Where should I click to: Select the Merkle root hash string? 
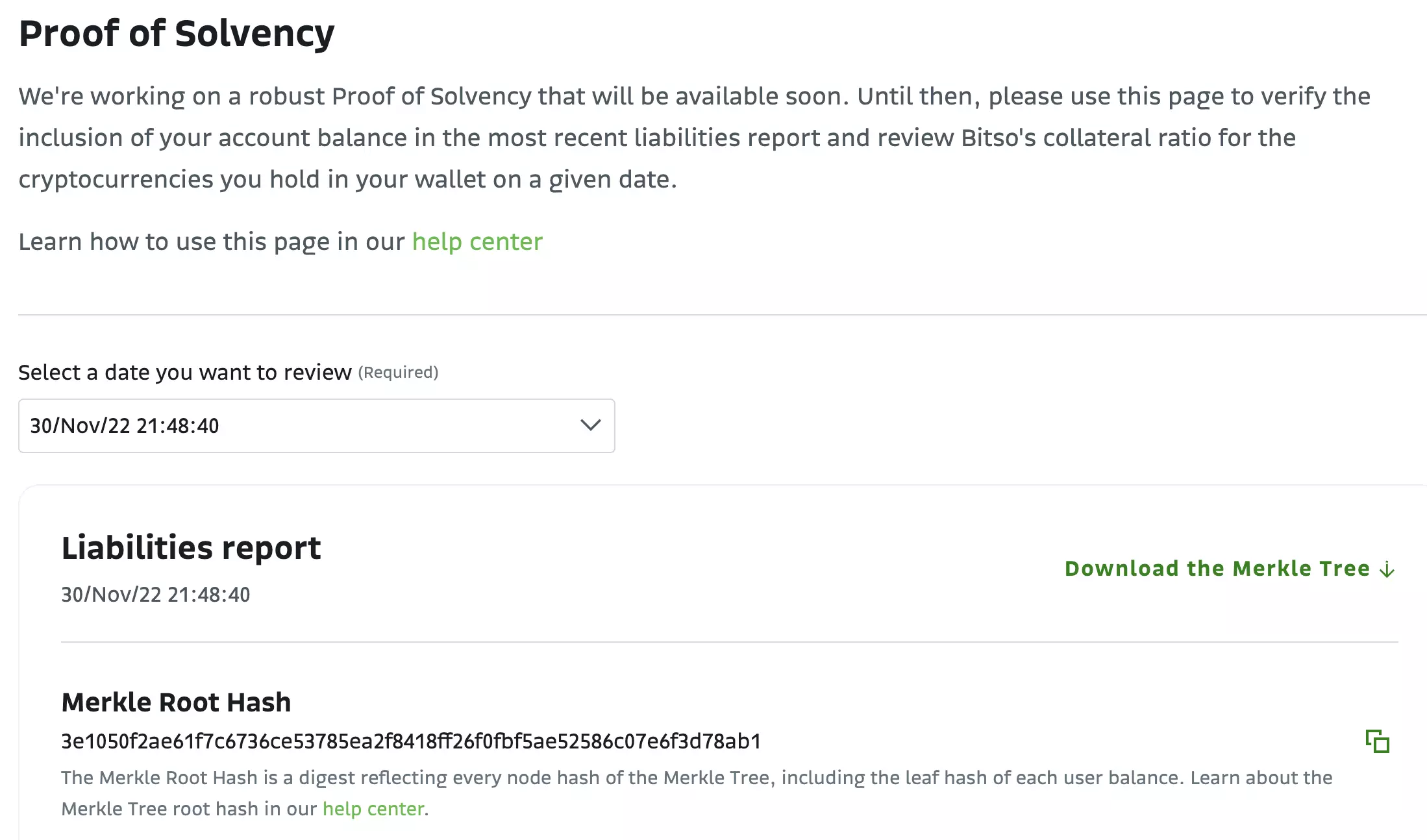[x=410, y=741]
